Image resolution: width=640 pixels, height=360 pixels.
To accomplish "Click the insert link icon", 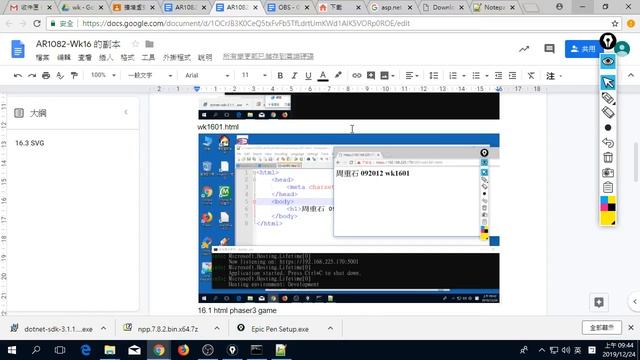I will 357,76.
